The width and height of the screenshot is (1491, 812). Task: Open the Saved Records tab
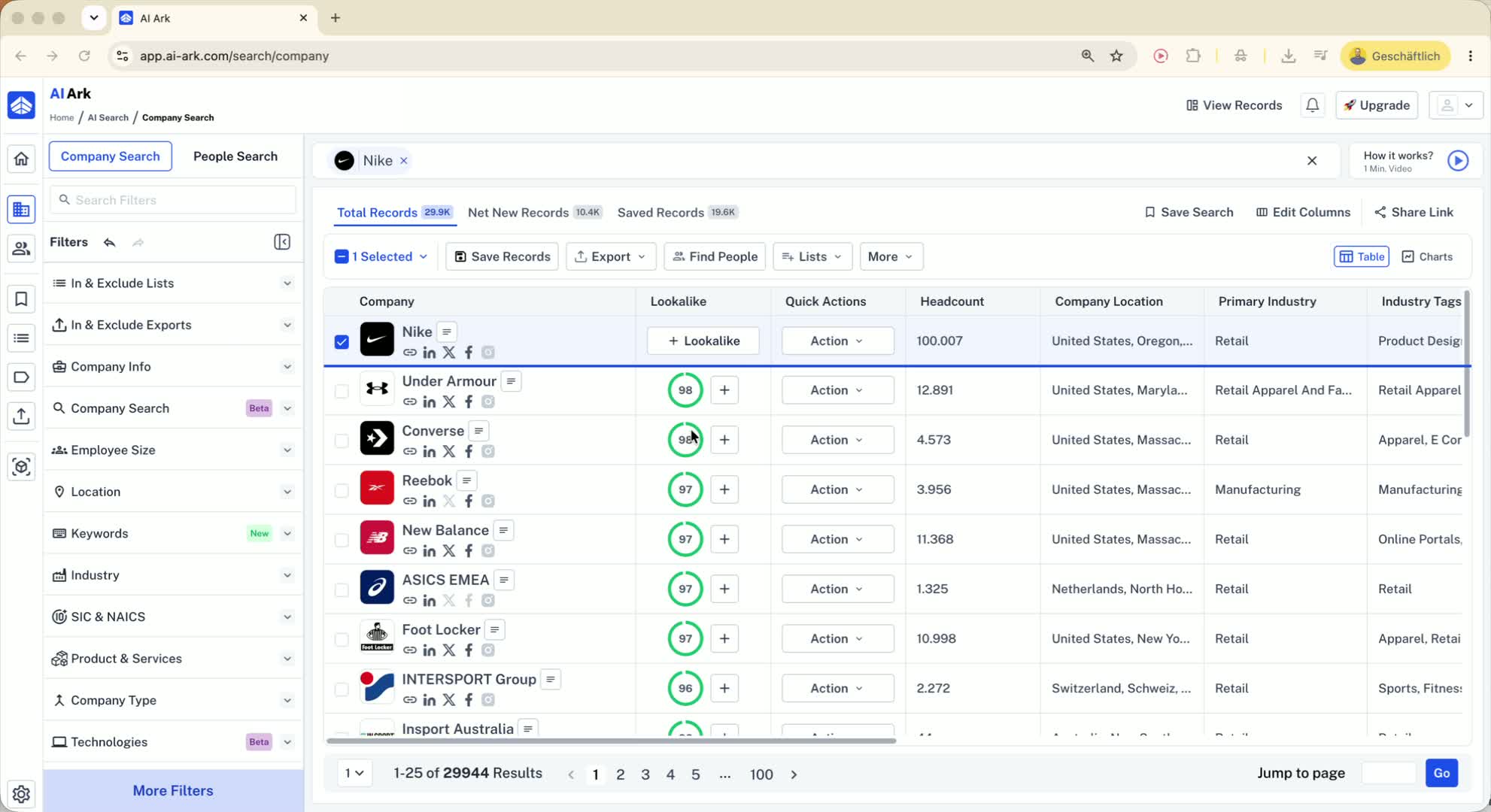(x=677, y=213)
